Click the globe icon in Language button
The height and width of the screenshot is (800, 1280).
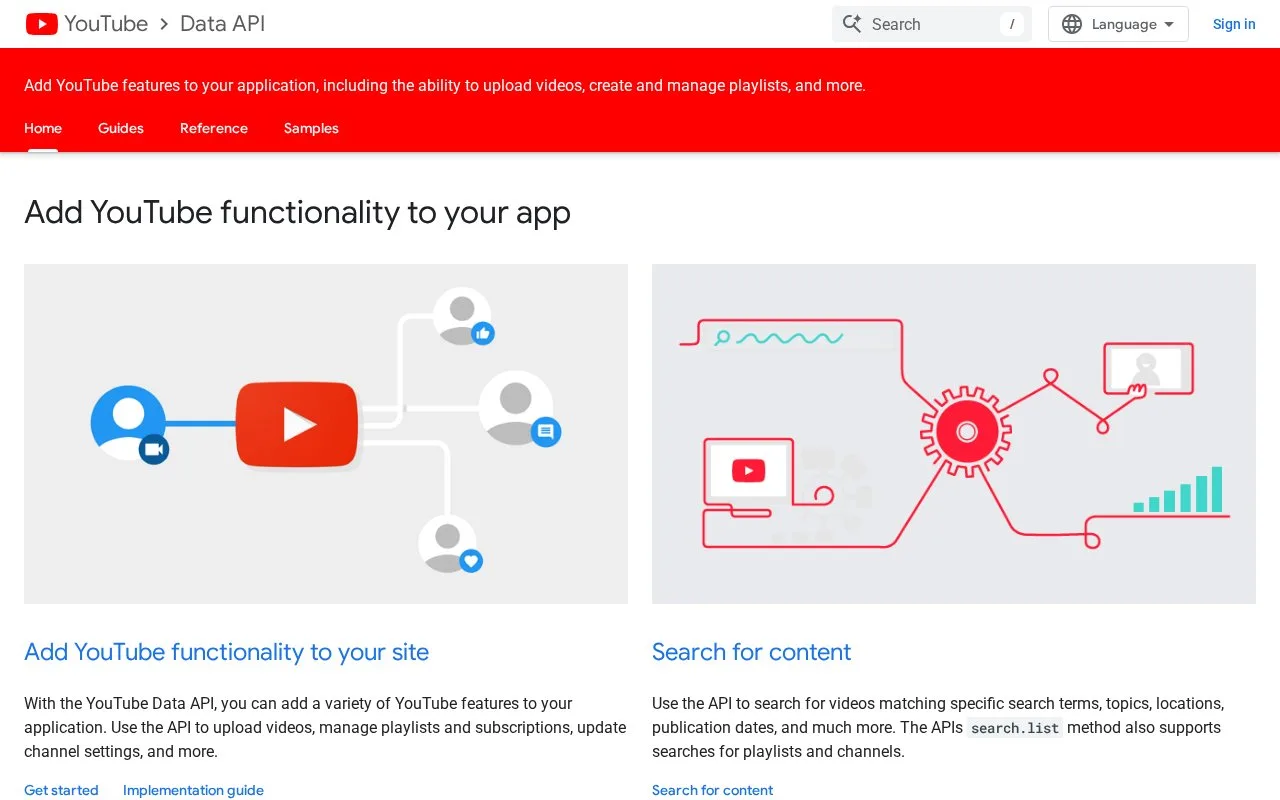[x=1072, y=24]
